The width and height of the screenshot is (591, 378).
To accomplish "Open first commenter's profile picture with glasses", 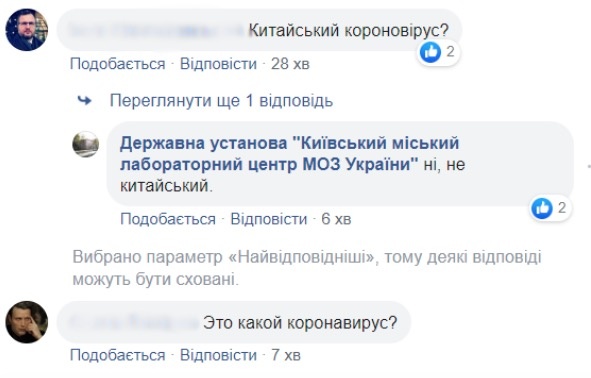I will coord(27,30).
